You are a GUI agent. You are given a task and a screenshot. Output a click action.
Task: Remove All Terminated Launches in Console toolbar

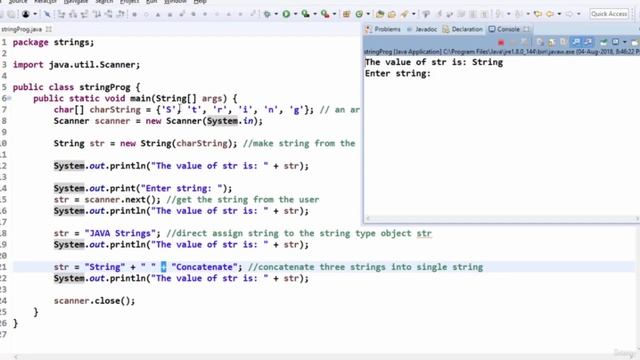pos(524,42)
